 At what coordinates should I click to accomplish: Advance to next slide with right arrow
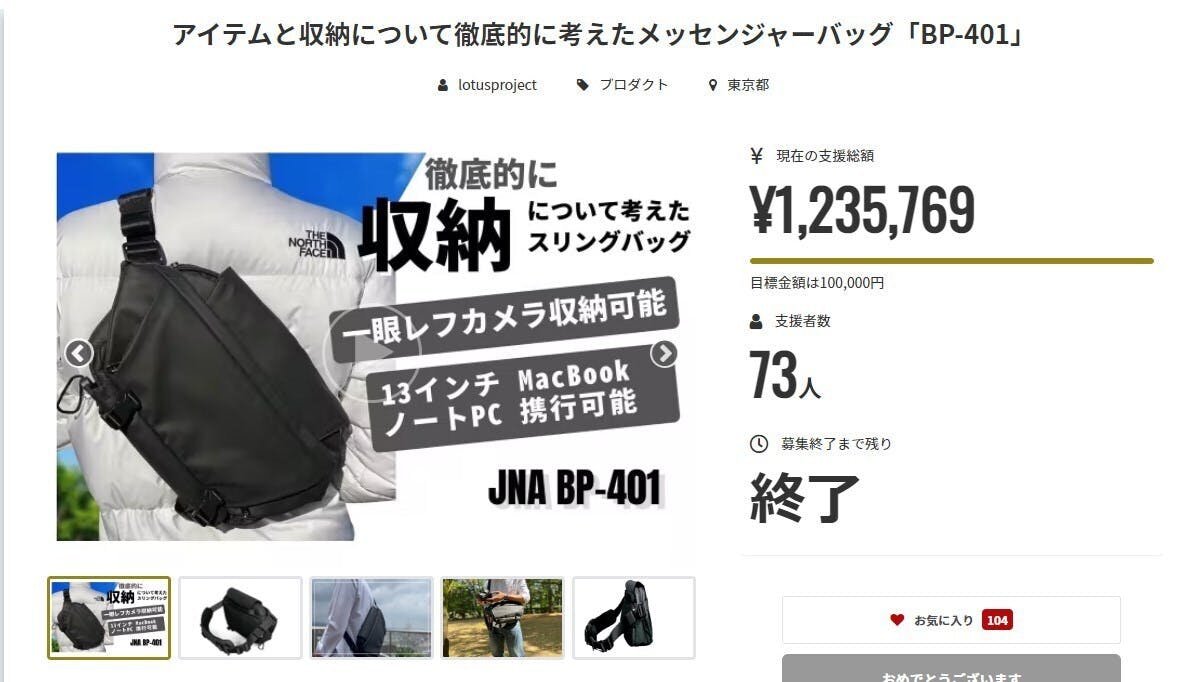[x=664, y=353]
